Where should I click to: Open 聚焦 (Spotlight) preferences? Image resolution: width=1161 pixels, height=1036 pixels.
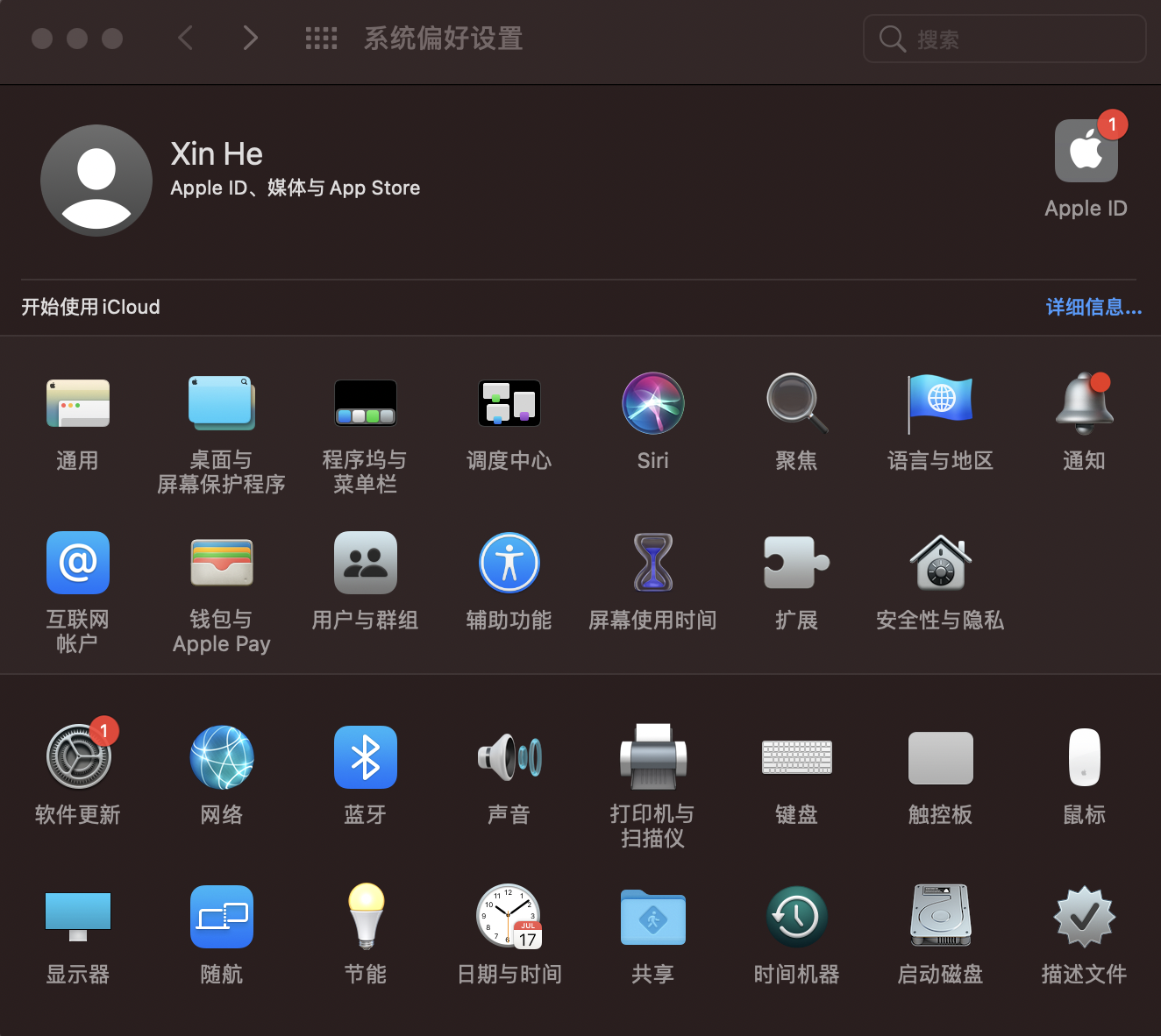[797, 404]
